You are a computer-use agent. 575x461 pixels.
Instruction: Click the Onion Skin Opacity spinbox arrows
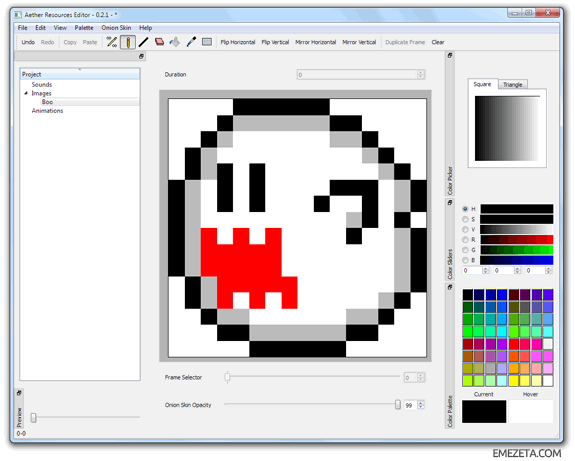coord(421,405)
